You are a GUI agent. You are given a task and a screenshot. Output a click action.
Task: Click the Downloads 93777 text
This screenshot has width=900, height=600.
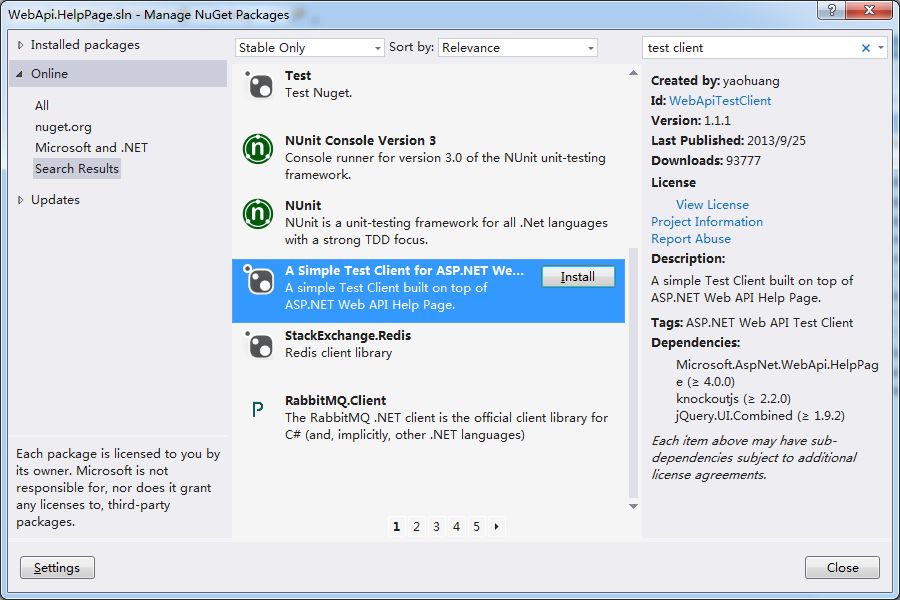click(705, 160)
